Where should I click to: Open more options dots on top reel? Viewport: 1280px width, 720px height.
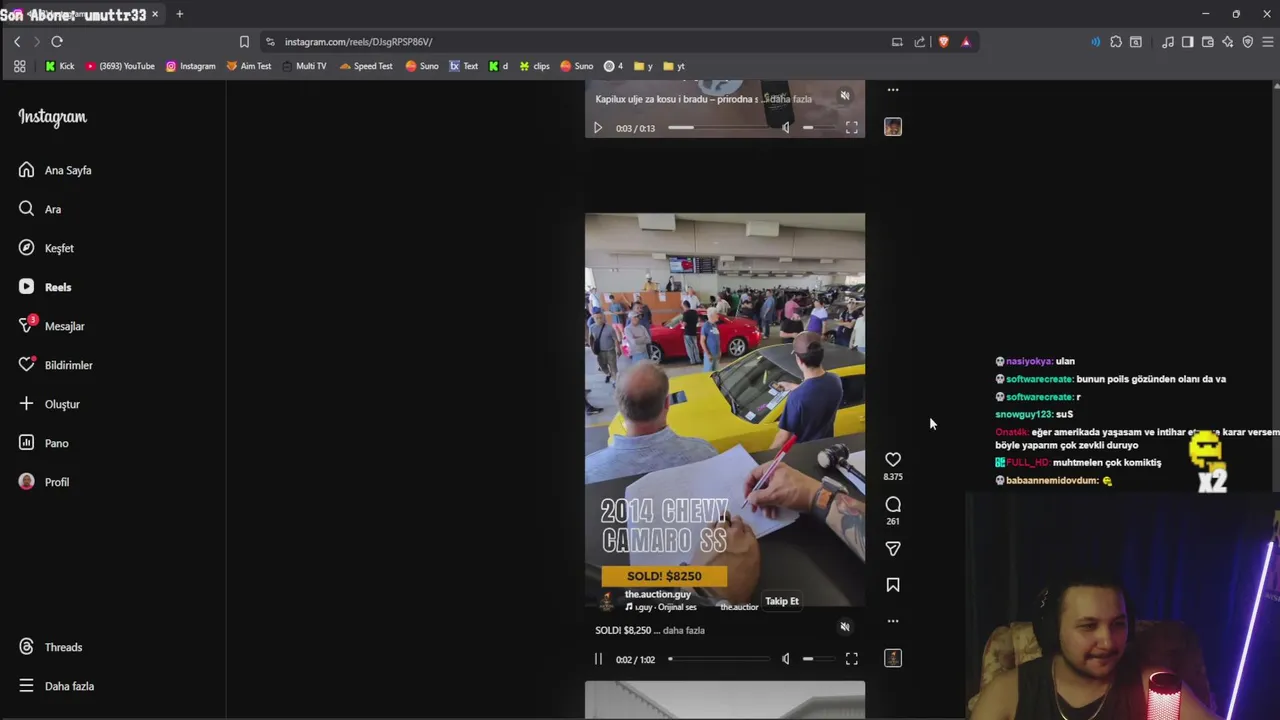893,90
